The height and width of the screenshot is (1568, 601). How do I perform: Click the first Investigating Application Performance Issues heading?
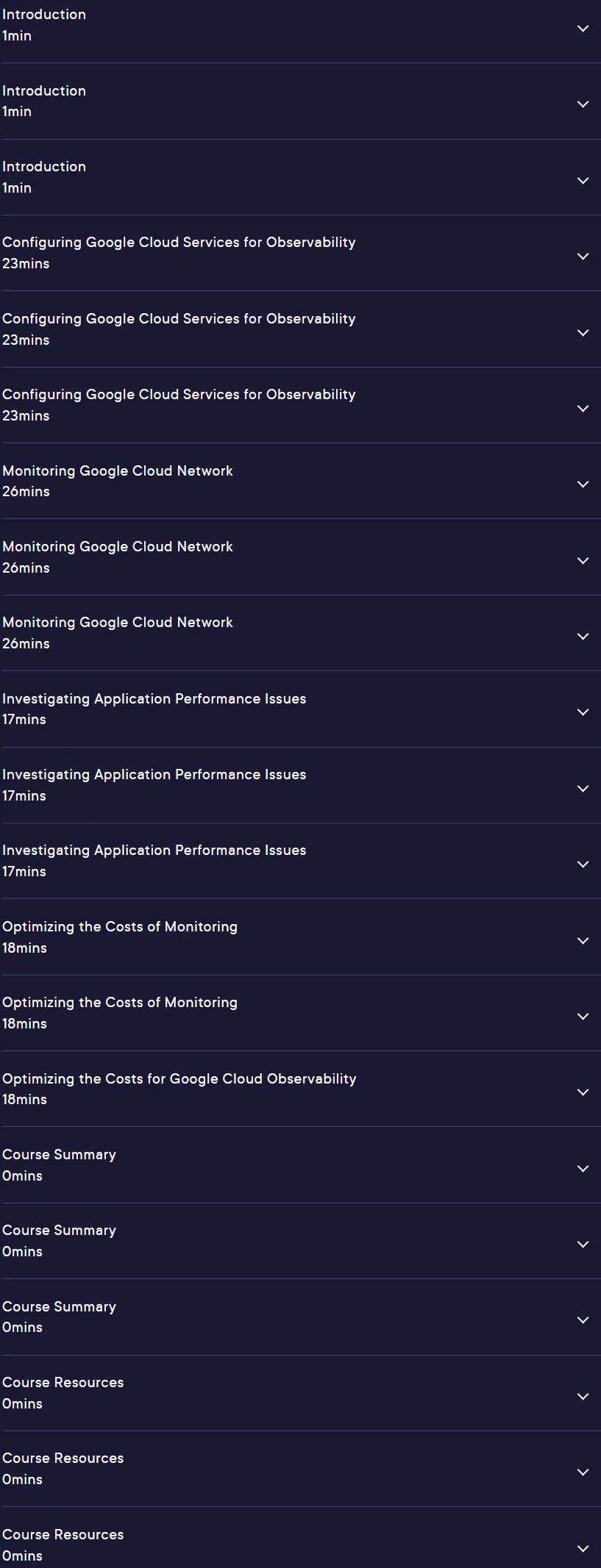point(154,698)
